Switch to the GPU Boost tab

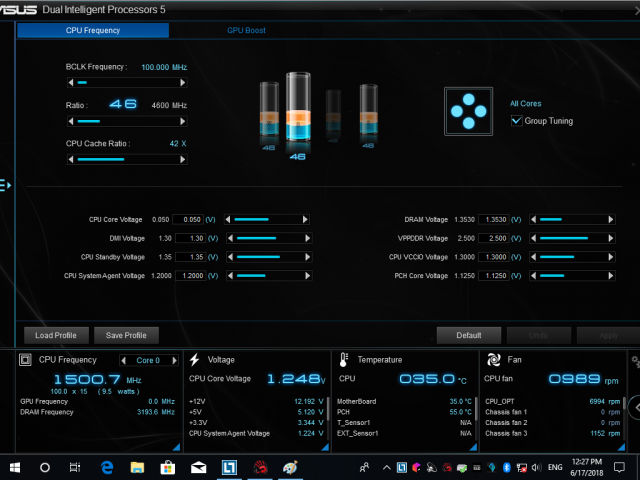point(246,31)
